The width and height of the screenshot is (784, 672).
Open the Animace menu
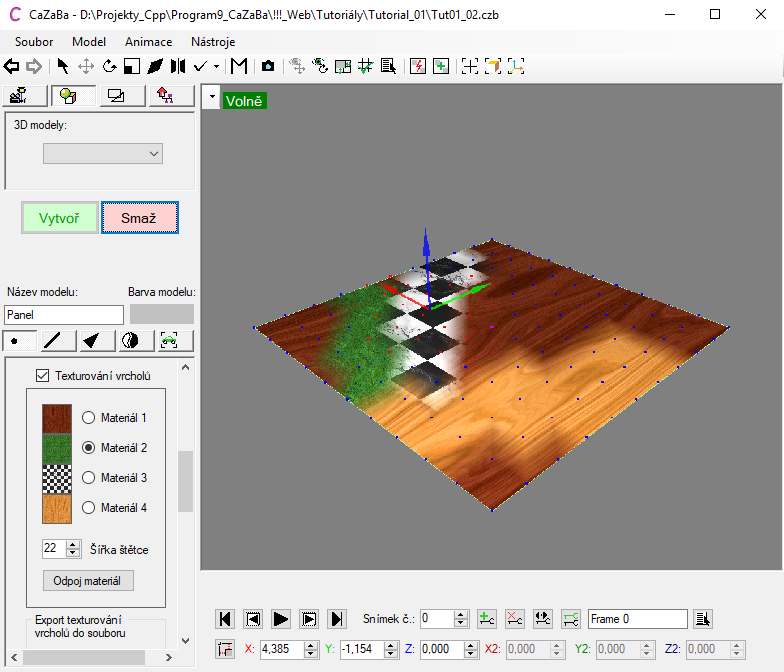[x=148, y=42]
